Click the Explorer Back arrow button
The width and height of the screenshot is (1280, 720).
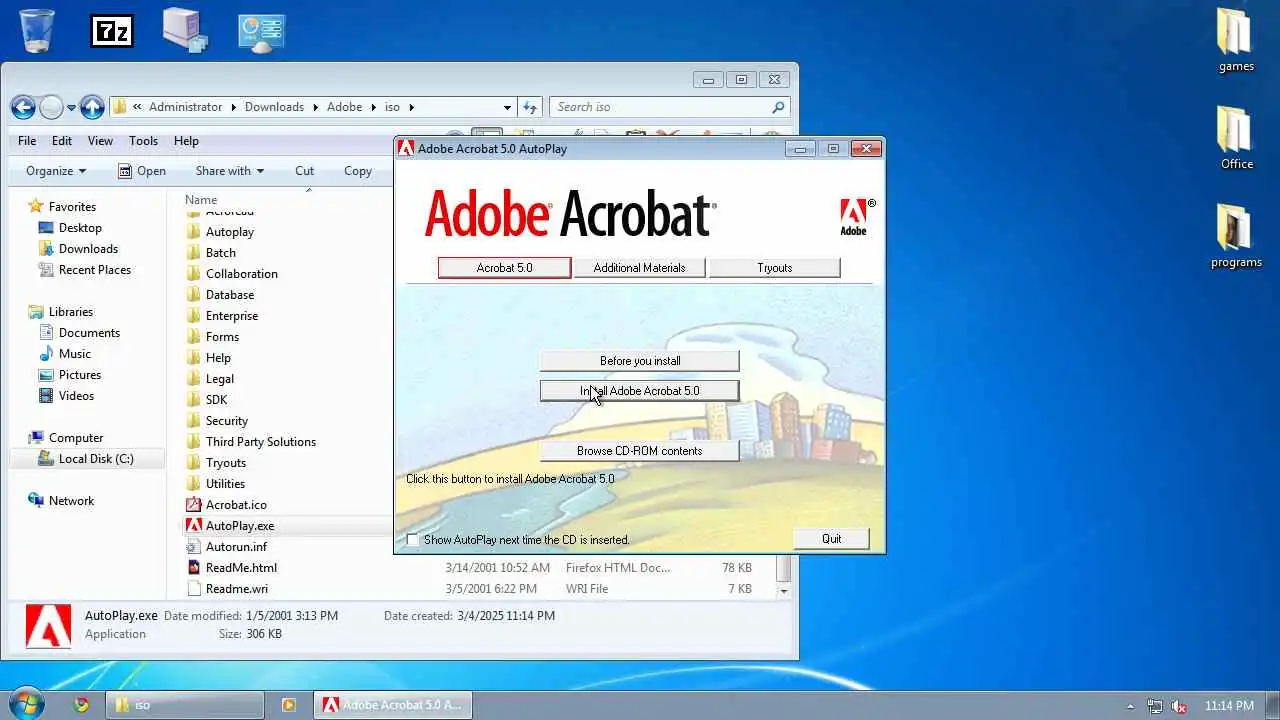[23, 107]
